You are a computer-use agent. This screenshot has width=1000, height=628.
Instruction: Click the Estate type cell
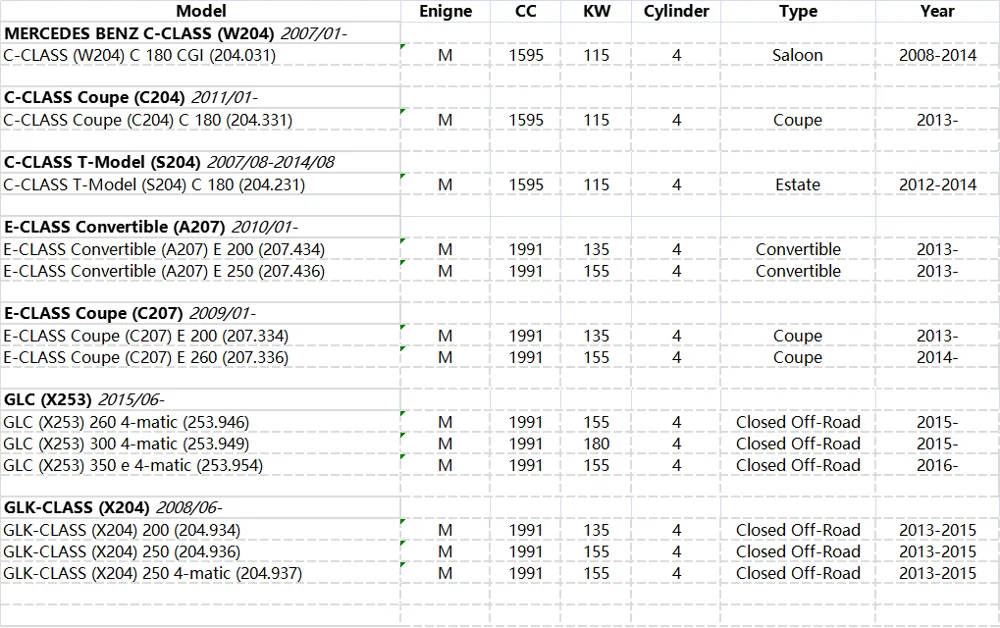(x=798, y=185)
